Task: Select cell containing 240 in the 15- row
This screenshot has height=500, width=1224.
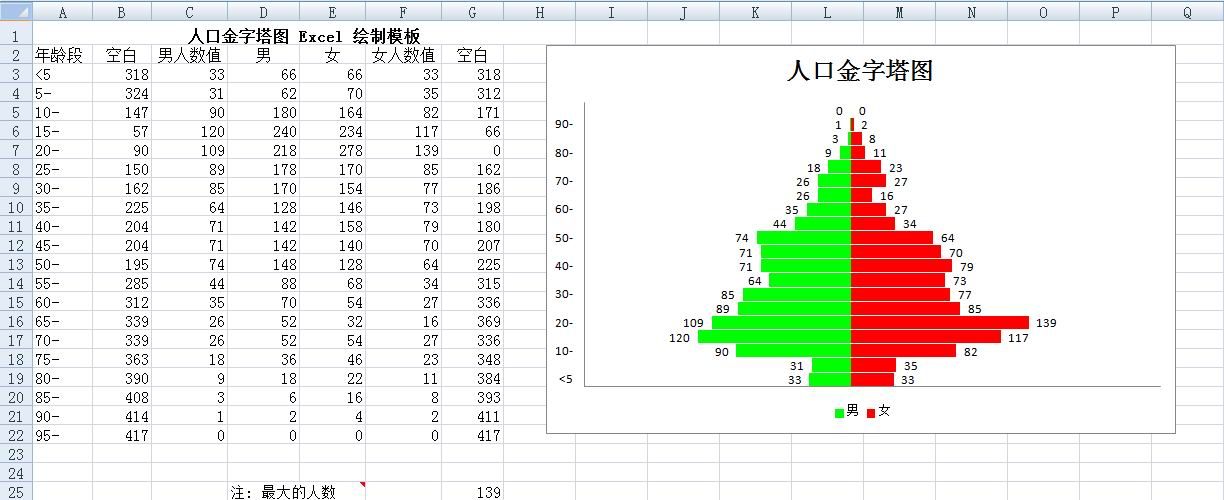Action: pos(263,131)
